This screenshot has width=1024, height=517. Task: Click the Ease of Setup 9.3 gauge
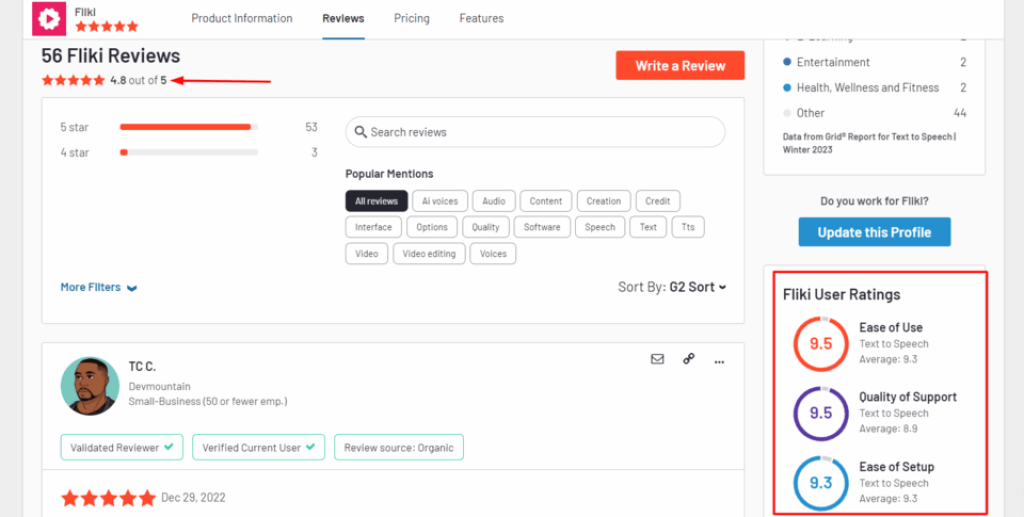(x=821, y=483)
